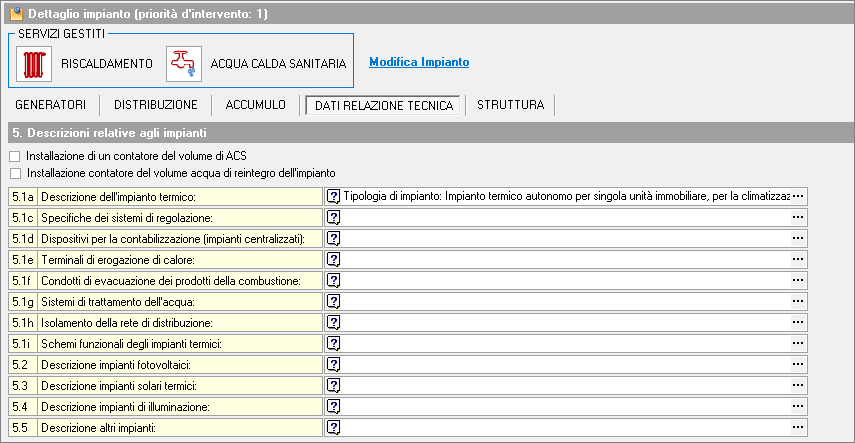This screenshot has height=443, width=855.
Task: Click help icon for Descrizione dell'impianto termico
Action: [334, 197]
